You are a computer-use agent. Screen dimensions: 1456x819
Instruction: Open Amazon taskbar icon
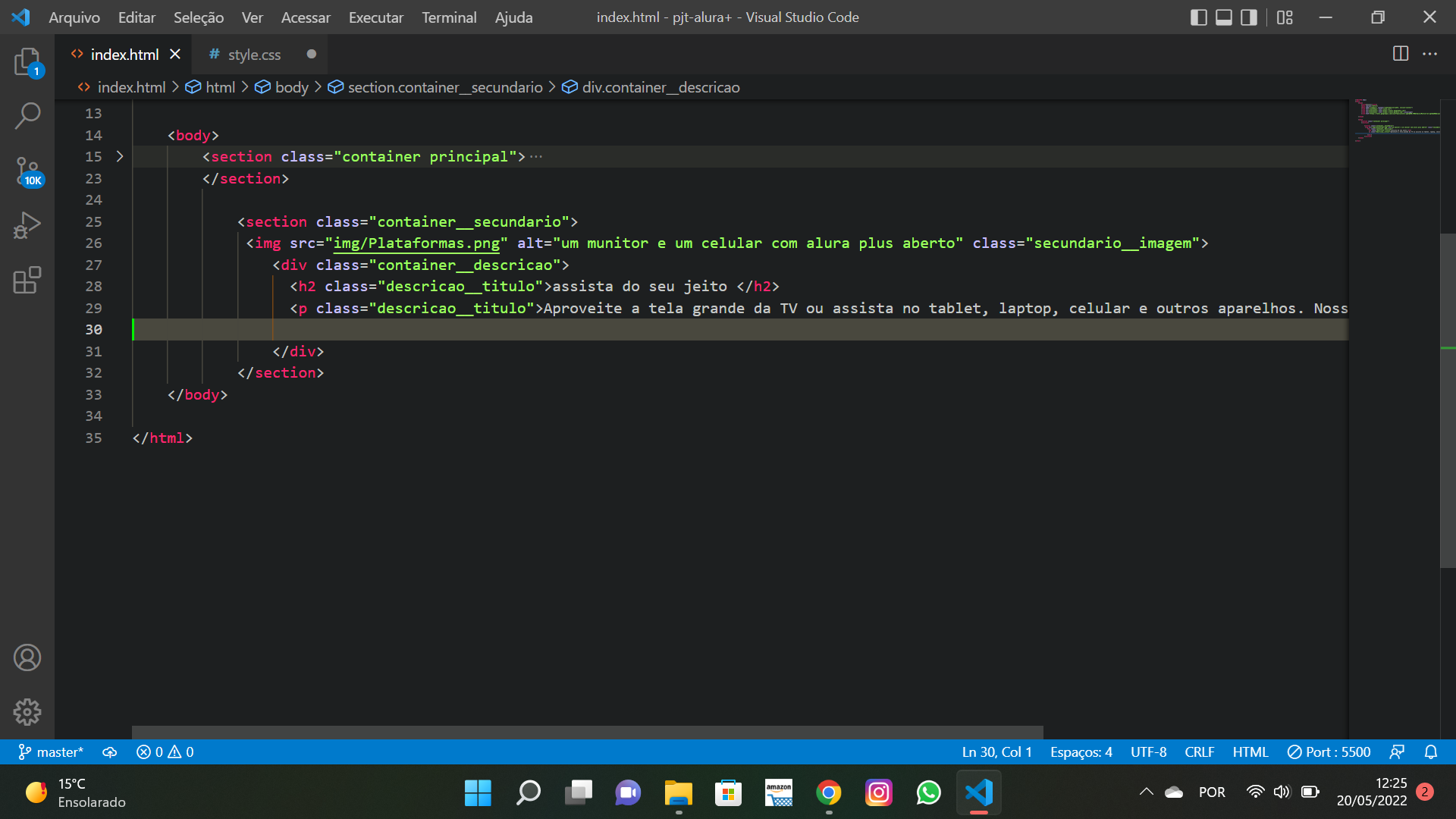tap(778, 792)
